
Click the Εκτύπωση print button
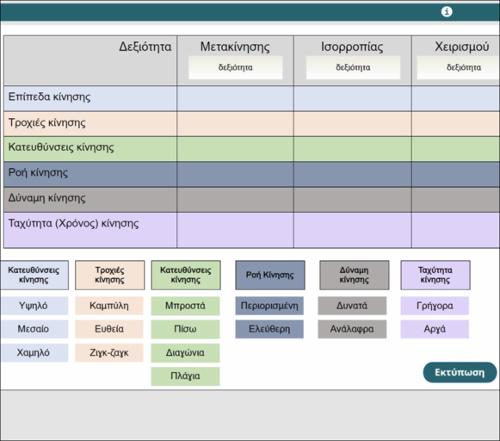pos(460,372)
